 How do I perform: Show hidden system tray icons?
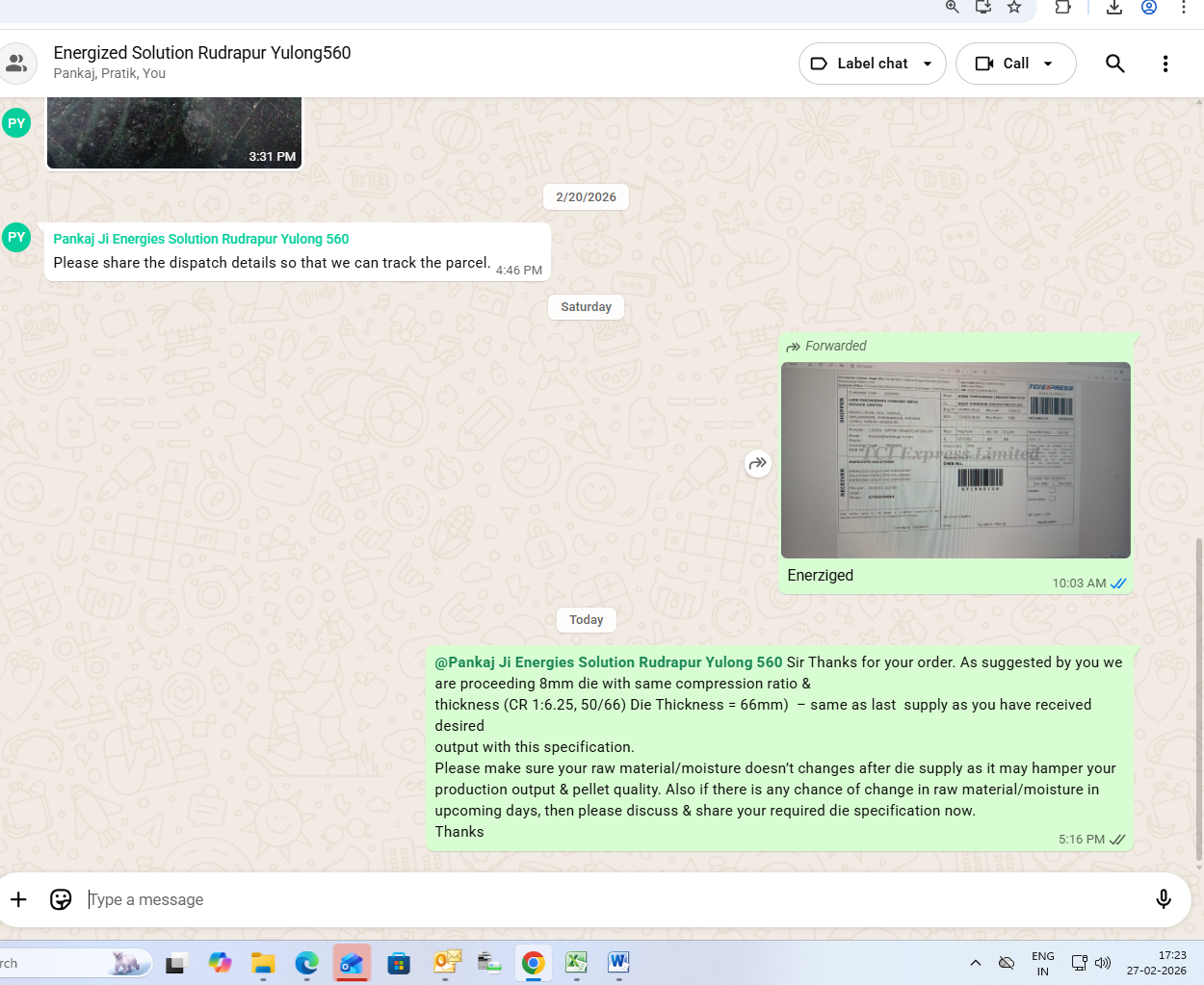(975, 963)
